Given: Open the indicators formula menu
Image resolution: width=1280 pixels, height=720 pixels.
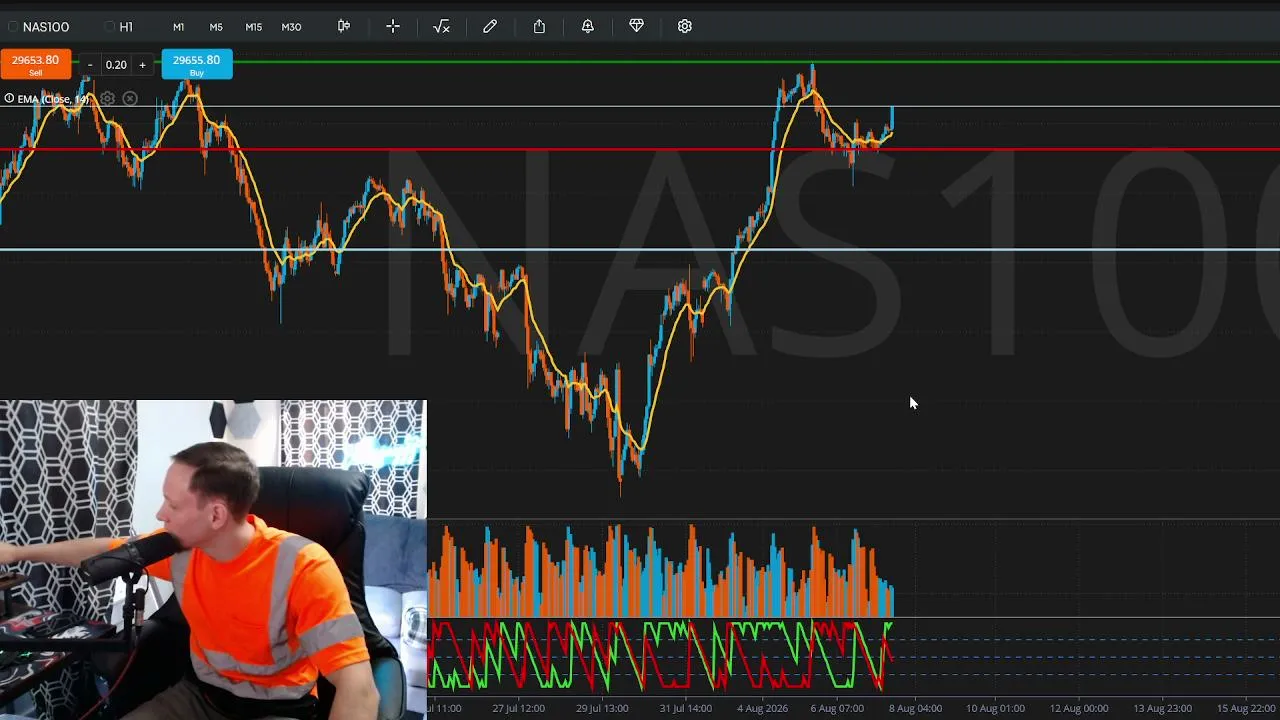Looking at the screenshot, I should [441, 26].
